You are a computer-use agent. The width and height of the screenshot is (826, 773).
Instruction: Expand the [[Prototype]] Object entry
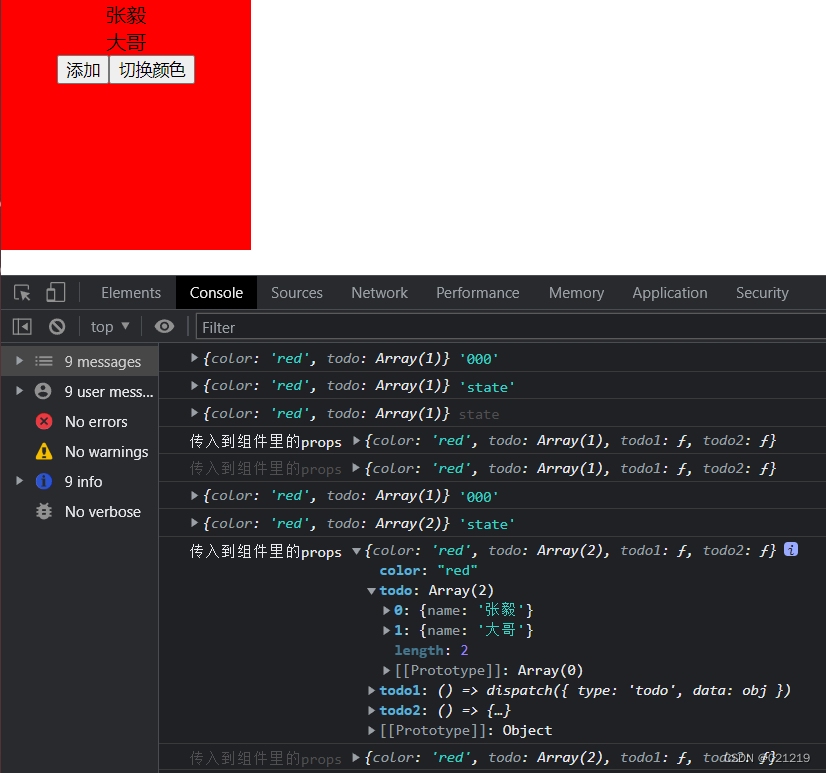373,730
